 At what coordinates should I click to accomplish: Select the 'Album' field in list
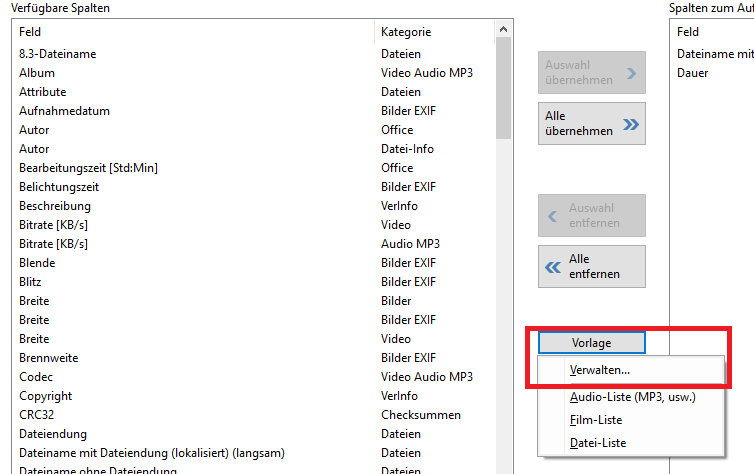pos(37,73)
